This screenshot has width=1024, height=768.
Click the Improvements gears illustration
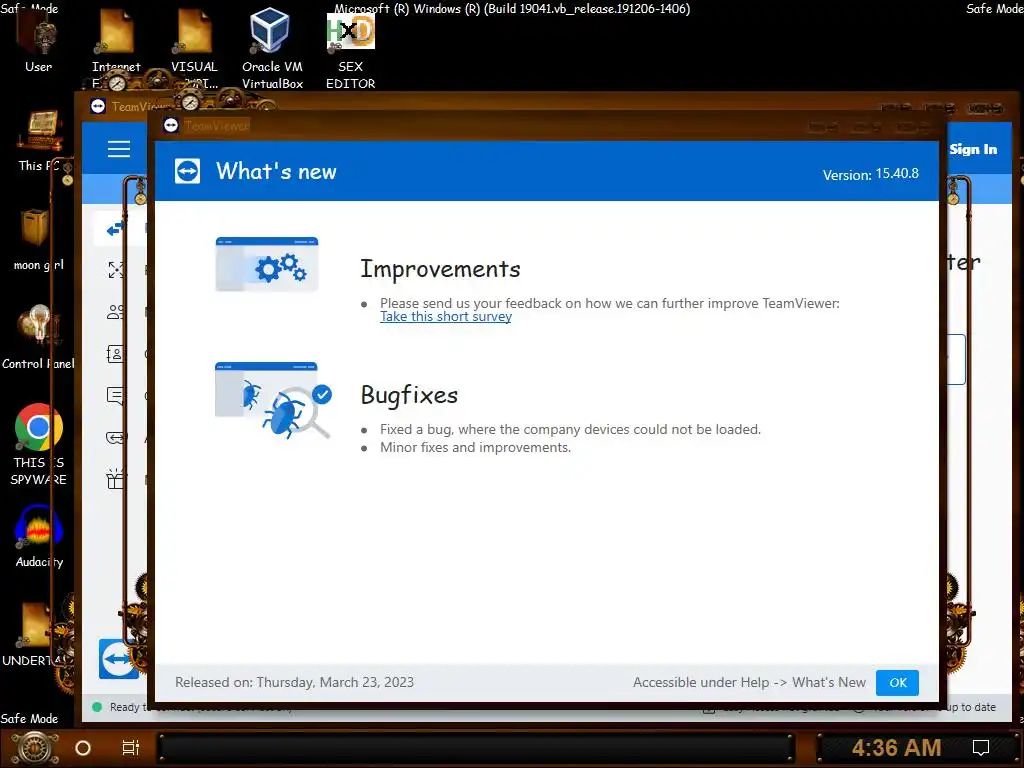(266, 264)
